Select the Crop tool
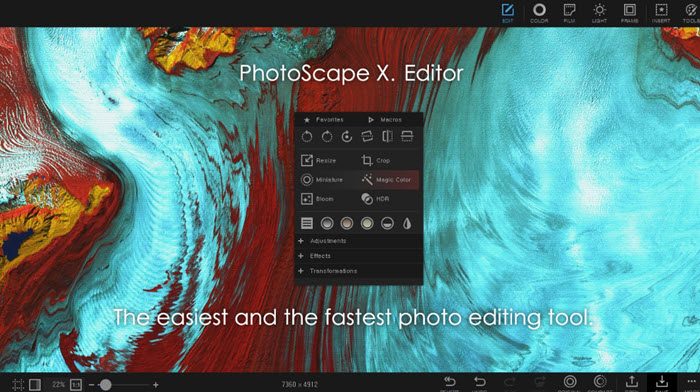Image resolution: width=700 pixels, height=392 pixels. click(376, 160)
